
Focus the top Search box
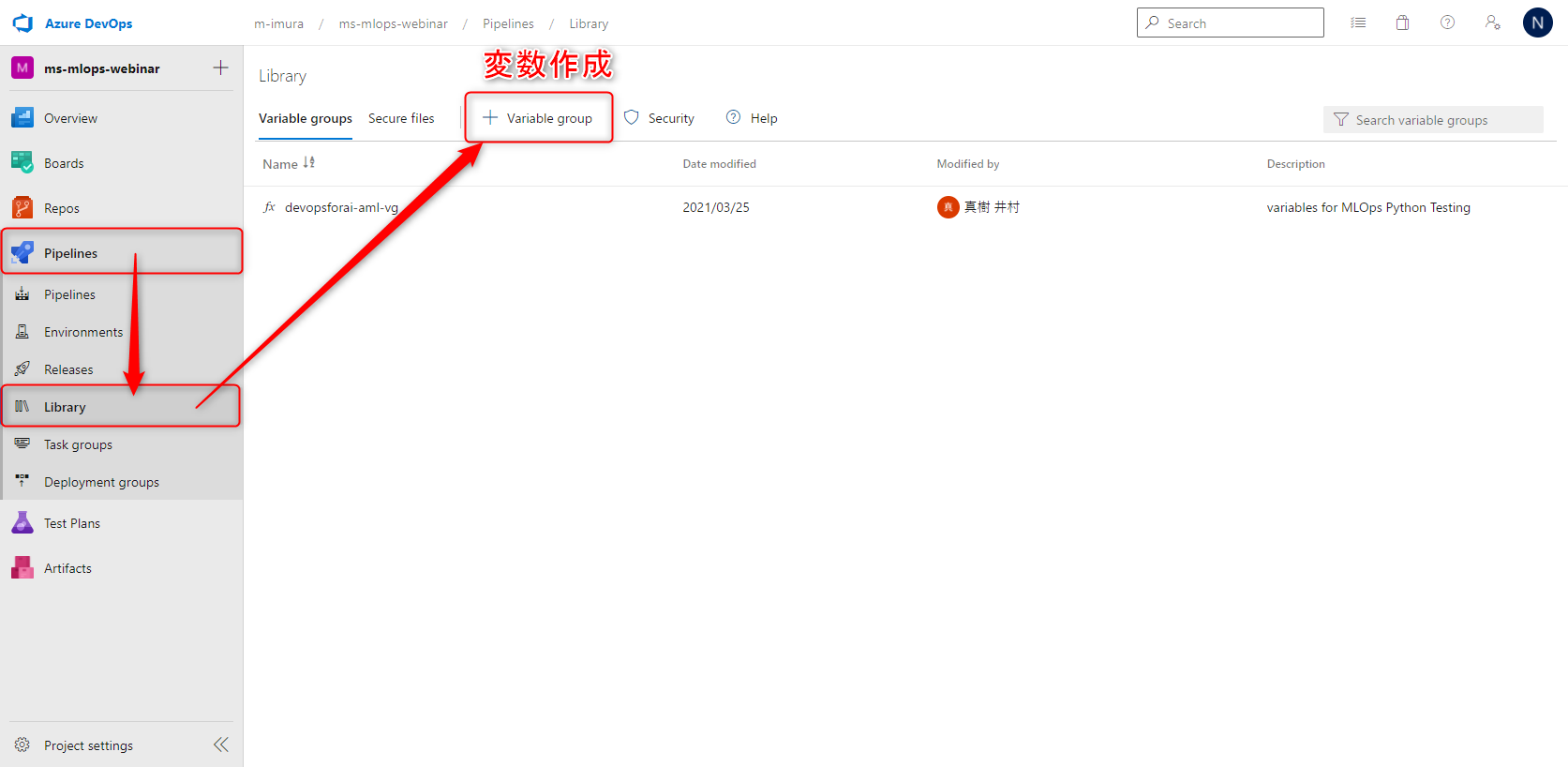point(1231,23)
